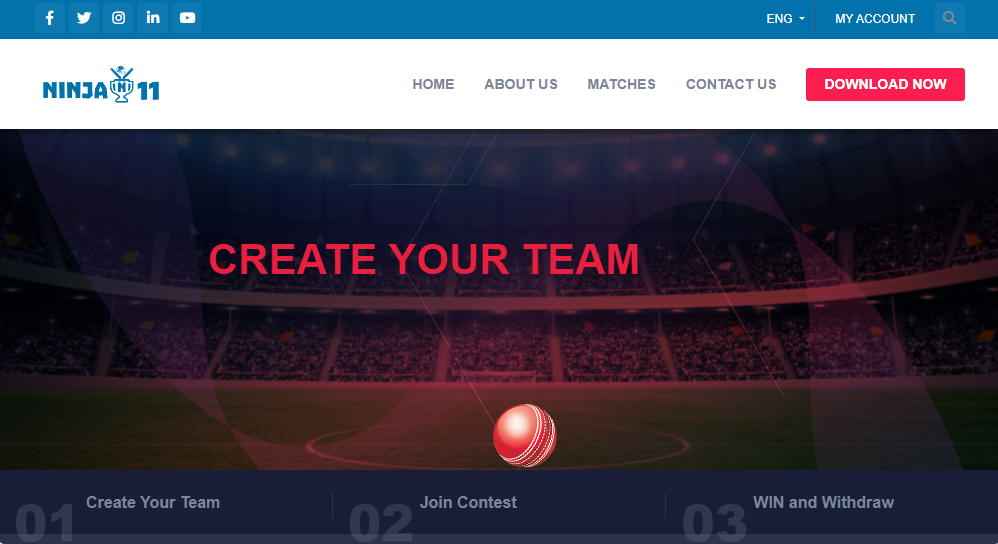The width and height of the screenshot is (998, 544).
Task: Click the Ninja 11 logo
Action: (101, 85)
